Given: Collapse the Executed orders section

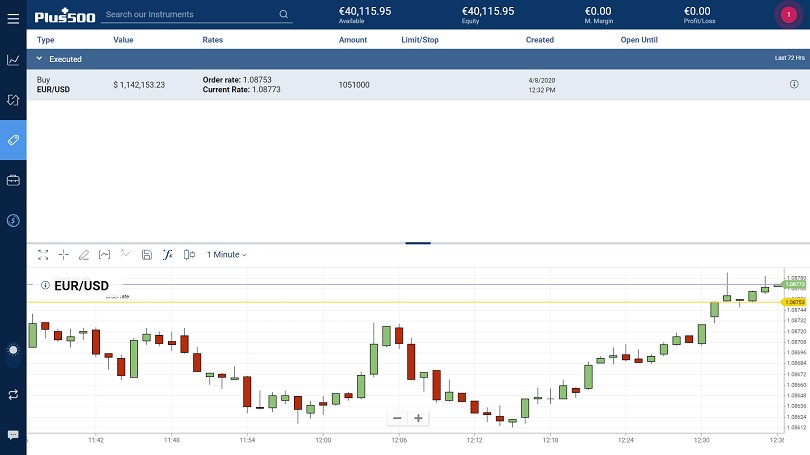Looking at the screenshot, I should (40, 59).
